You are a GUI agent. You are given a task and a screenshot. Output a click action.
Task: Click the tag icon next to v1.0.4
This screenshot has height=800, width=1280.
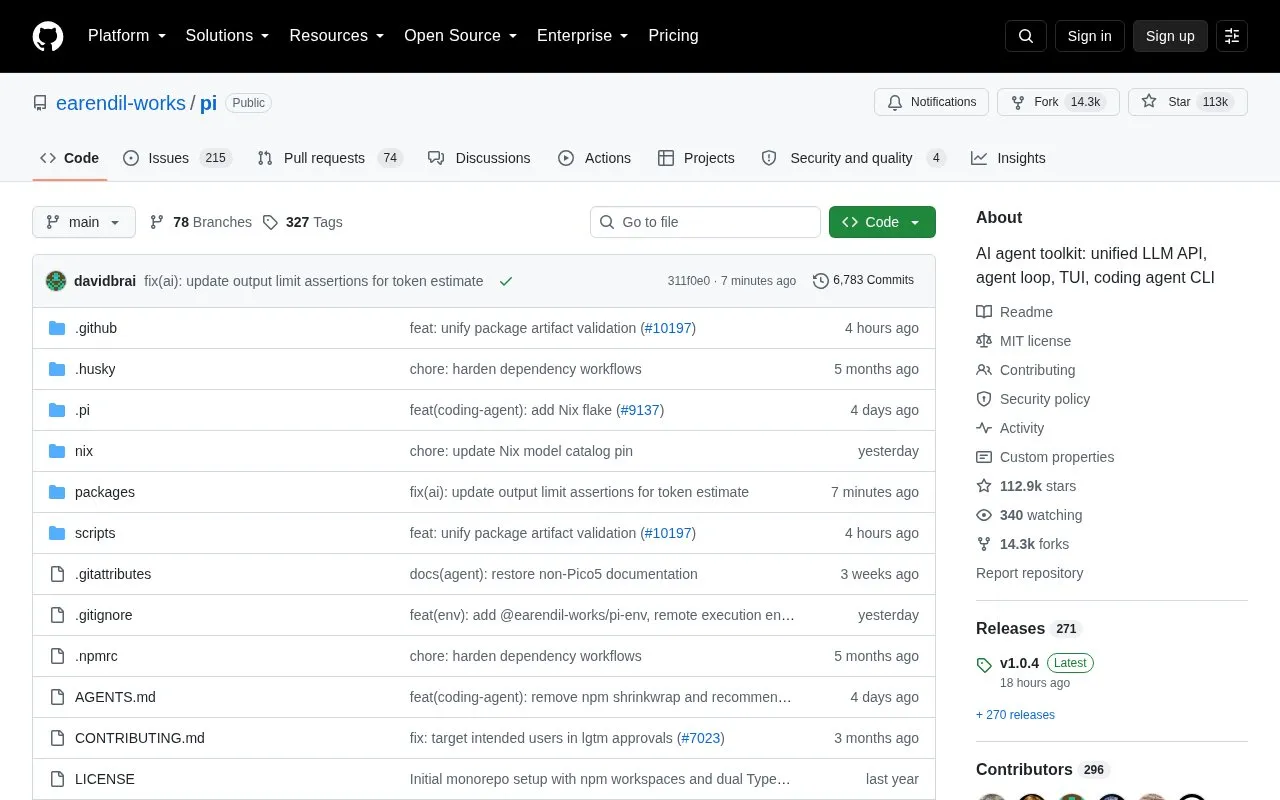984,664
